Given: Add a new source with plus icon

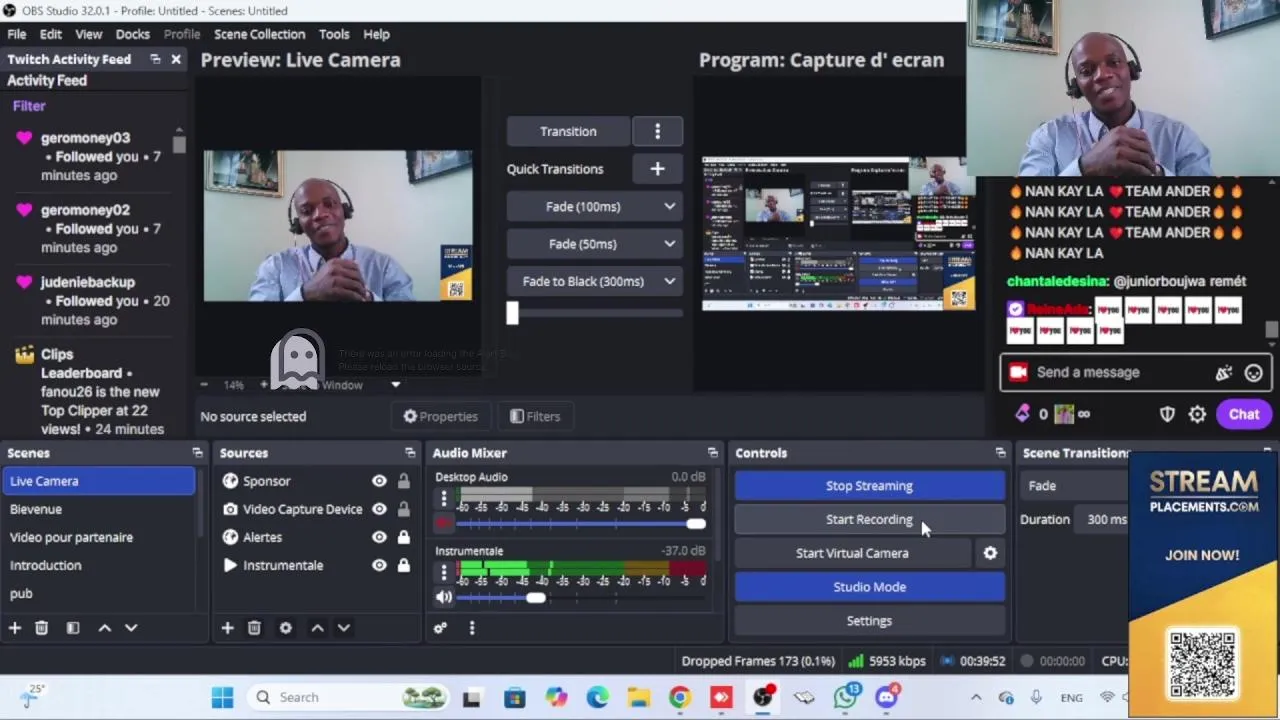Looking at the screenshot, I should [x=227, y=628].
